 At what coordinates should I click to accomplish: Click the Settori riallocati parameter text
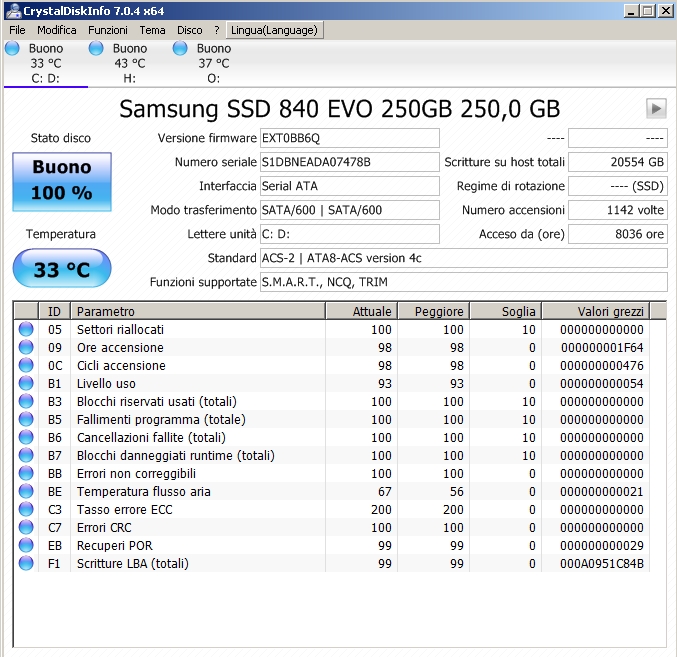click(x=120, y=329)
